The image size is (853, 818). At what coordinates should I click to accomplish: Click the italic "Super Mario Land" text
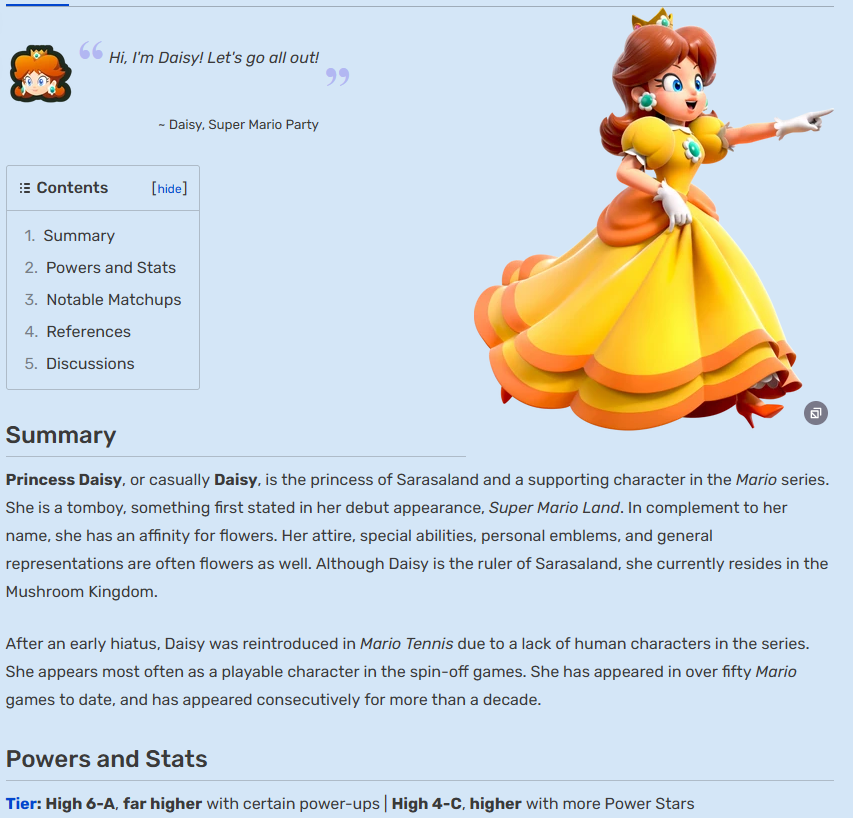[x=554, y=507]
